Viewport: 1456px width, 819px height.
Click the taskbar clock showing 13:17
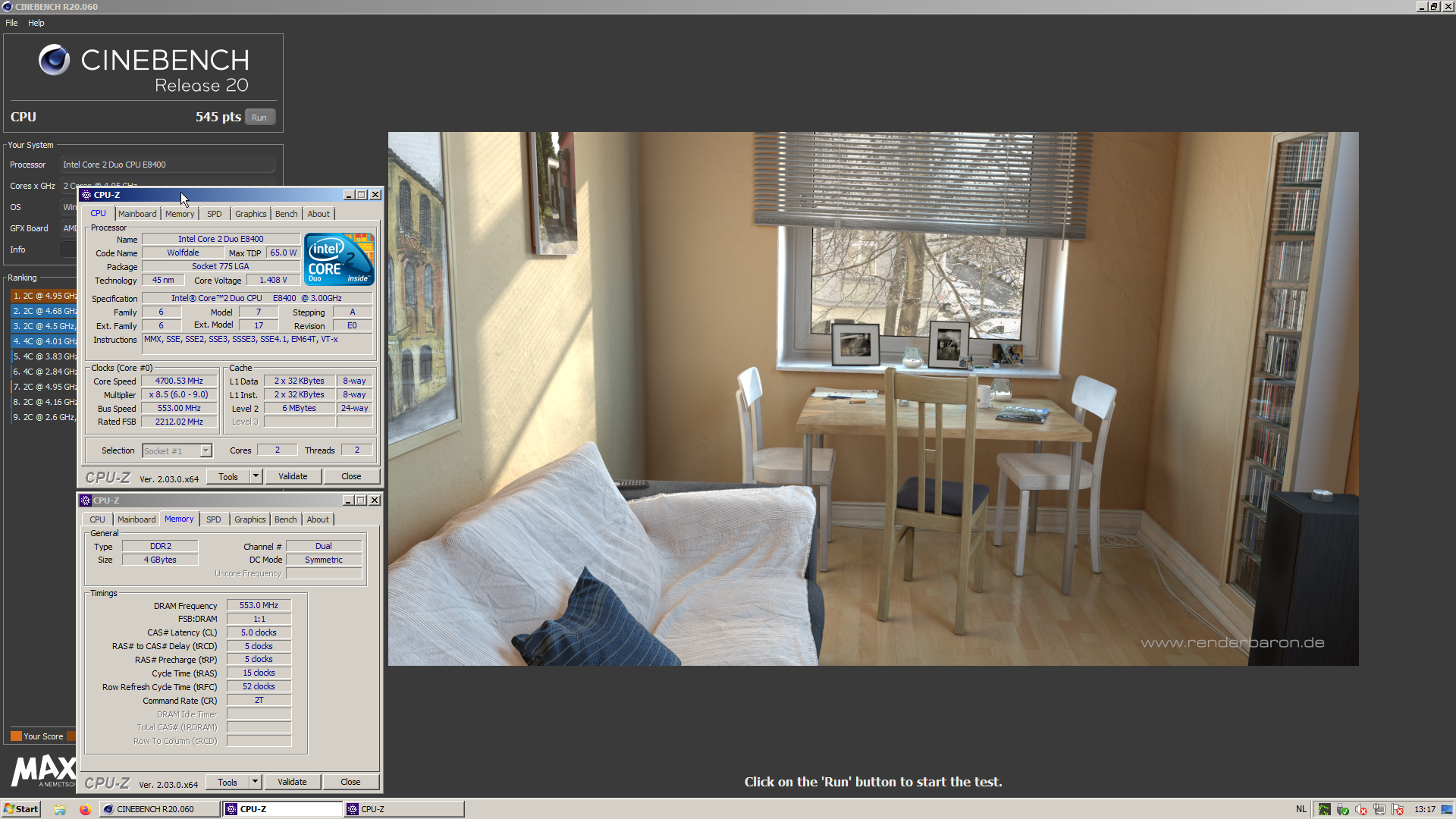pos(1425,809)
